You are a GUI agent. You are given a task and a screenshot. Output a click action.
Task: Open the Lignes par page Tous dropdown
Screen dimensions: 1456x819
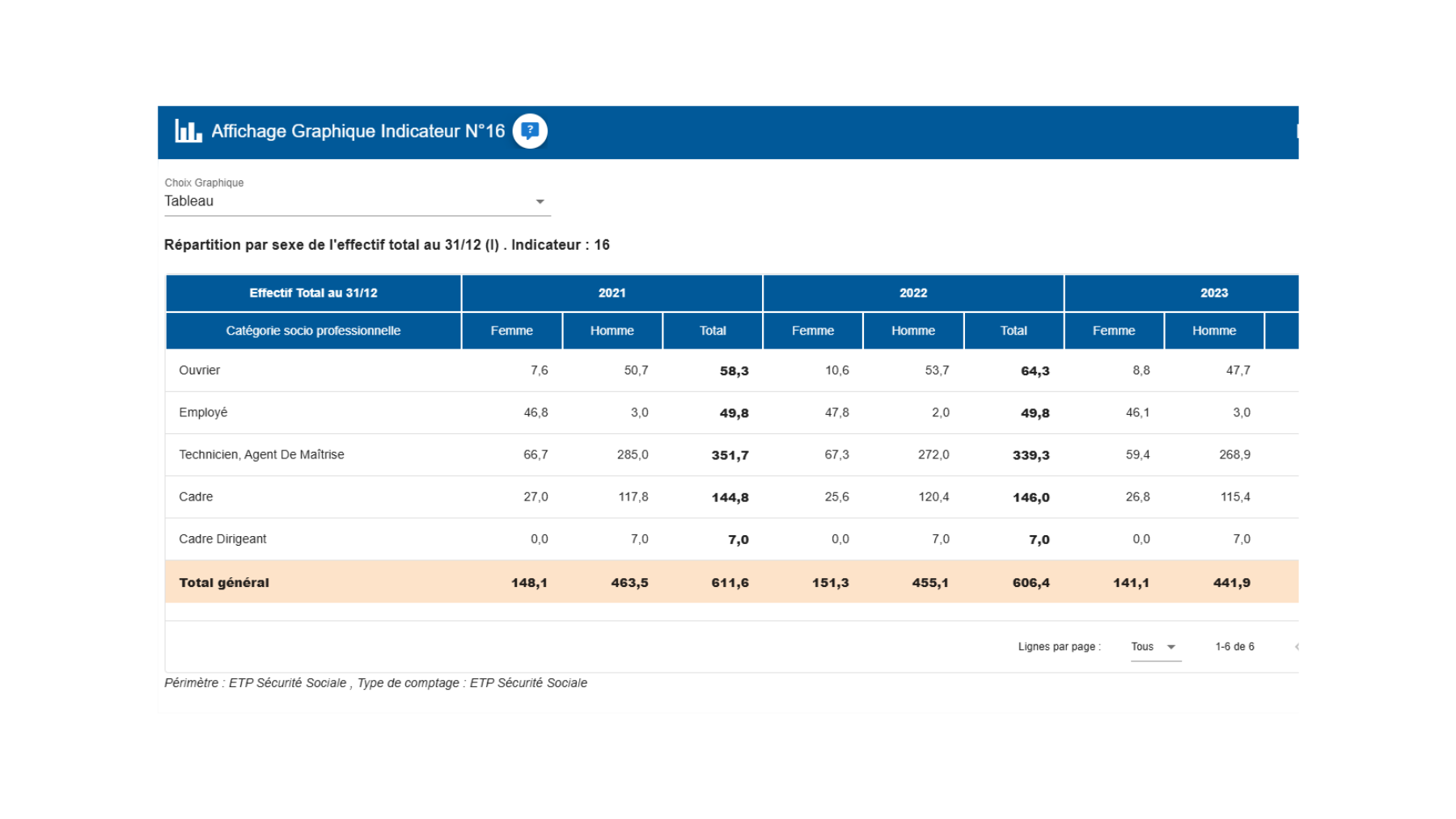pos(1155,647)
